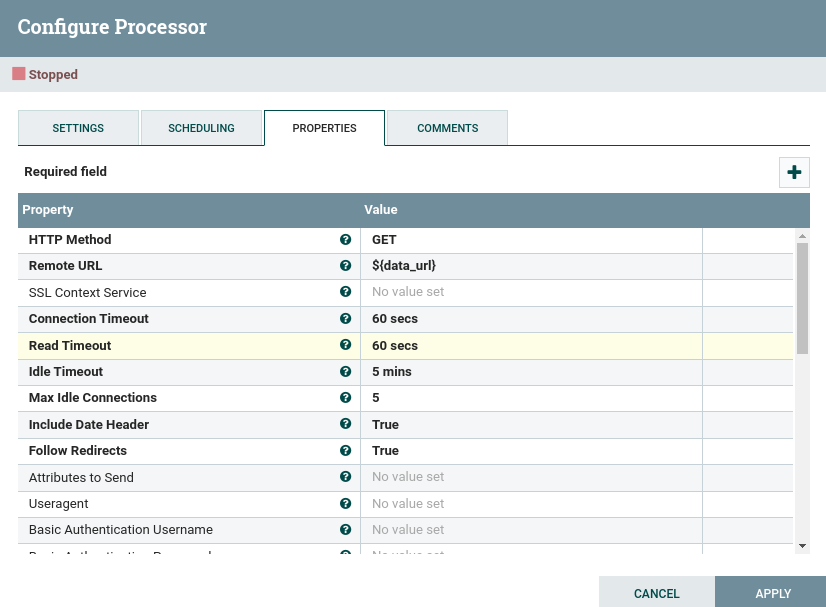Edit Connection Timeout value 60 secs
Image resolution: width=826 pixels, height=607 pixels.
531,319
